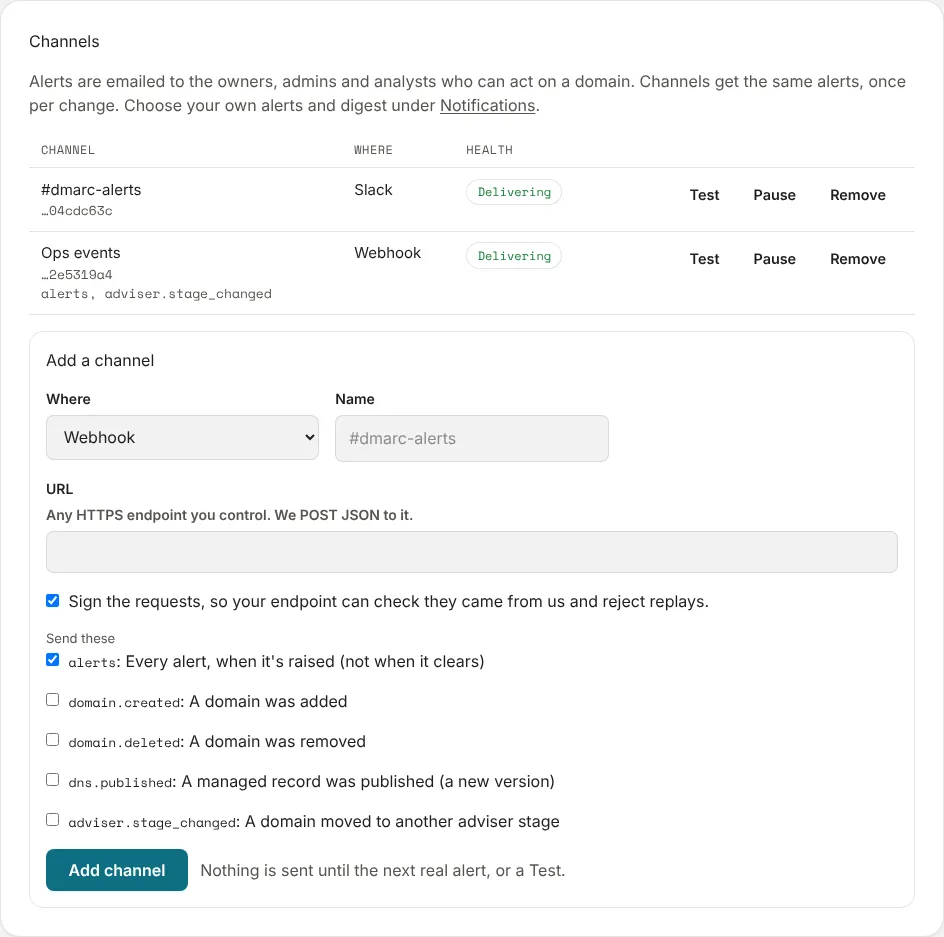Pause the #dmarc-alerts channel

click(774, 195)
